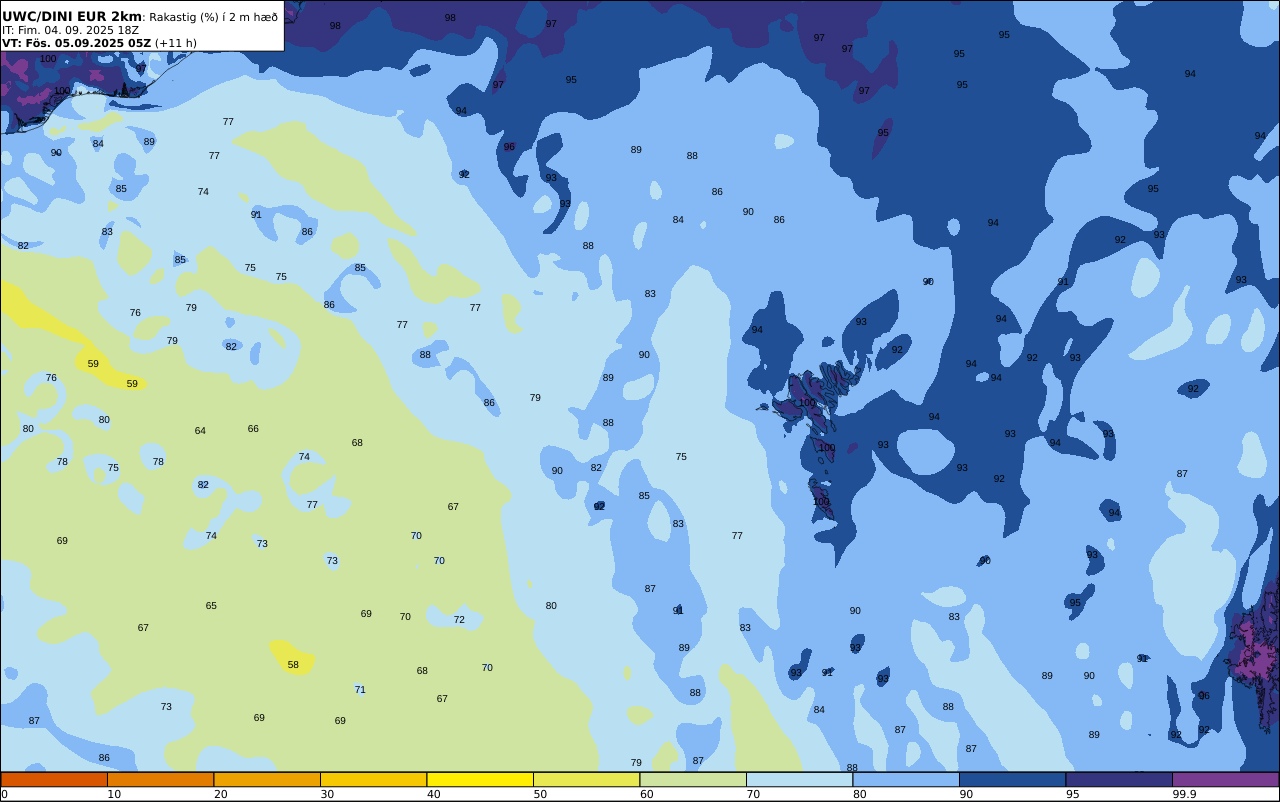Select the color scale tick label 20
1280x802 pixels.
[x=220, y=794]
